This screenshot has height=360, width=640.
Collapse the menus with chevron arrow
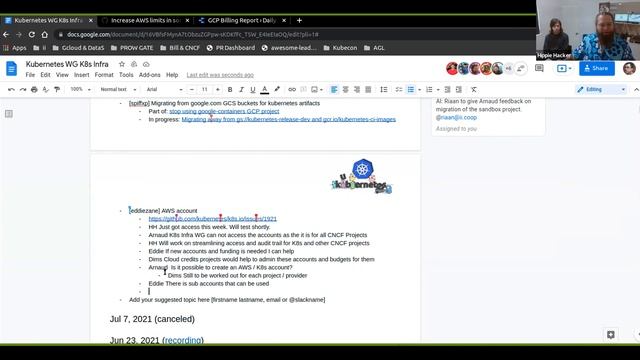coord(636,89)
